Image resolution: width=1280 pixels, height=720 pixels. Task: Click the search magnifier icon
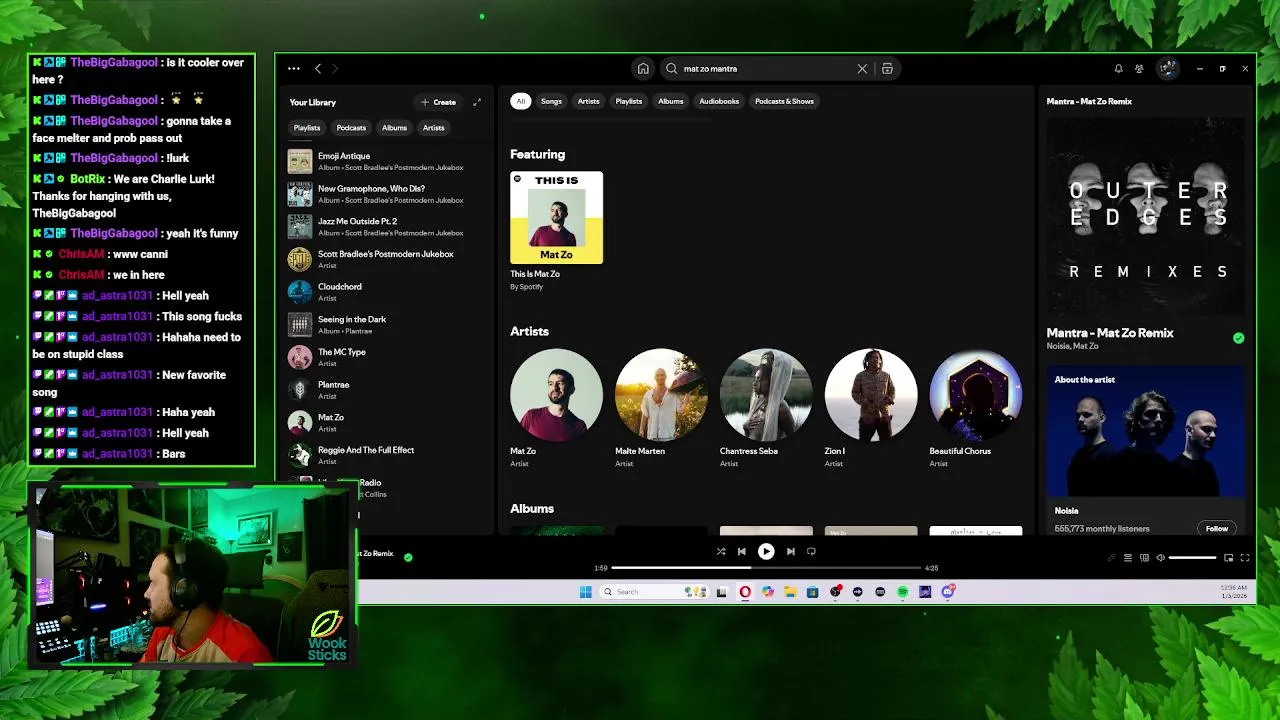click(672, 69)
